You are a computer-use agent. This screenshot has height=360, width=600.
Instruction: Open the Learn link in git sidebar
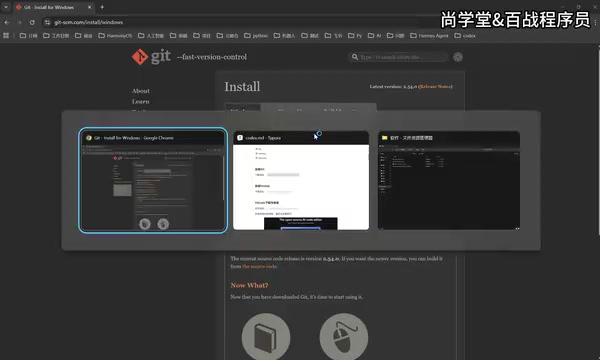140,101
